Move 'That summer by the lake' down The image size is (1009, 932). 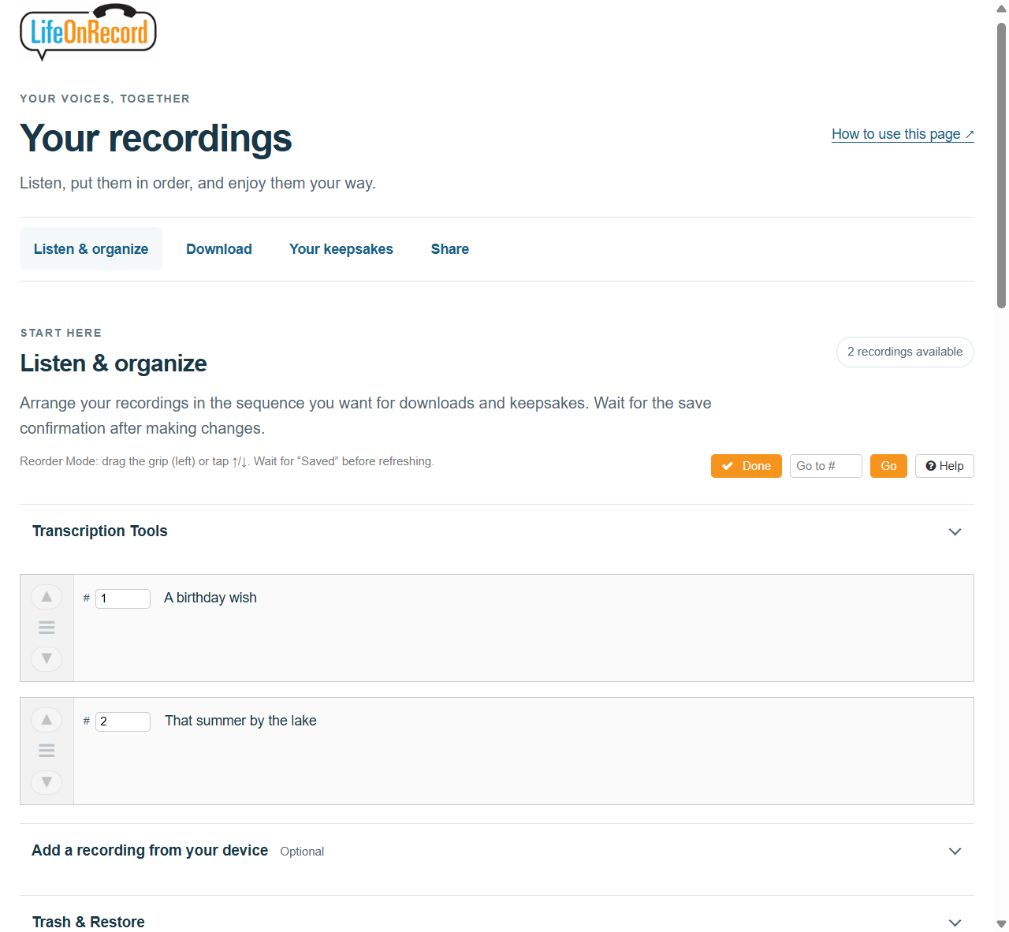[46, 782]
